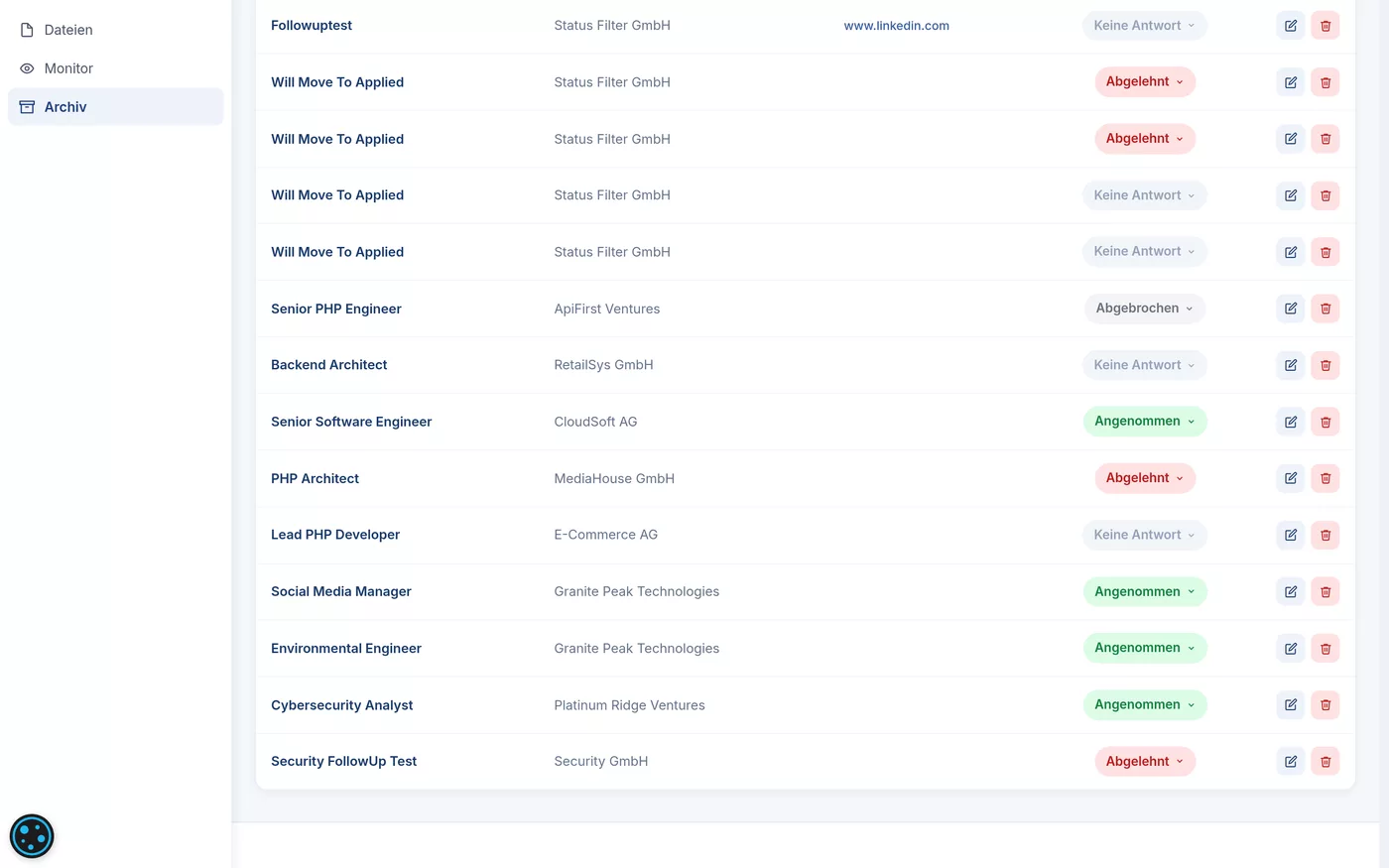The height and width of the screenshot is (868, 1389).
Task: Open the Abgelehnt dropdown for PHP Architect
Action: tap(1145, 478)
